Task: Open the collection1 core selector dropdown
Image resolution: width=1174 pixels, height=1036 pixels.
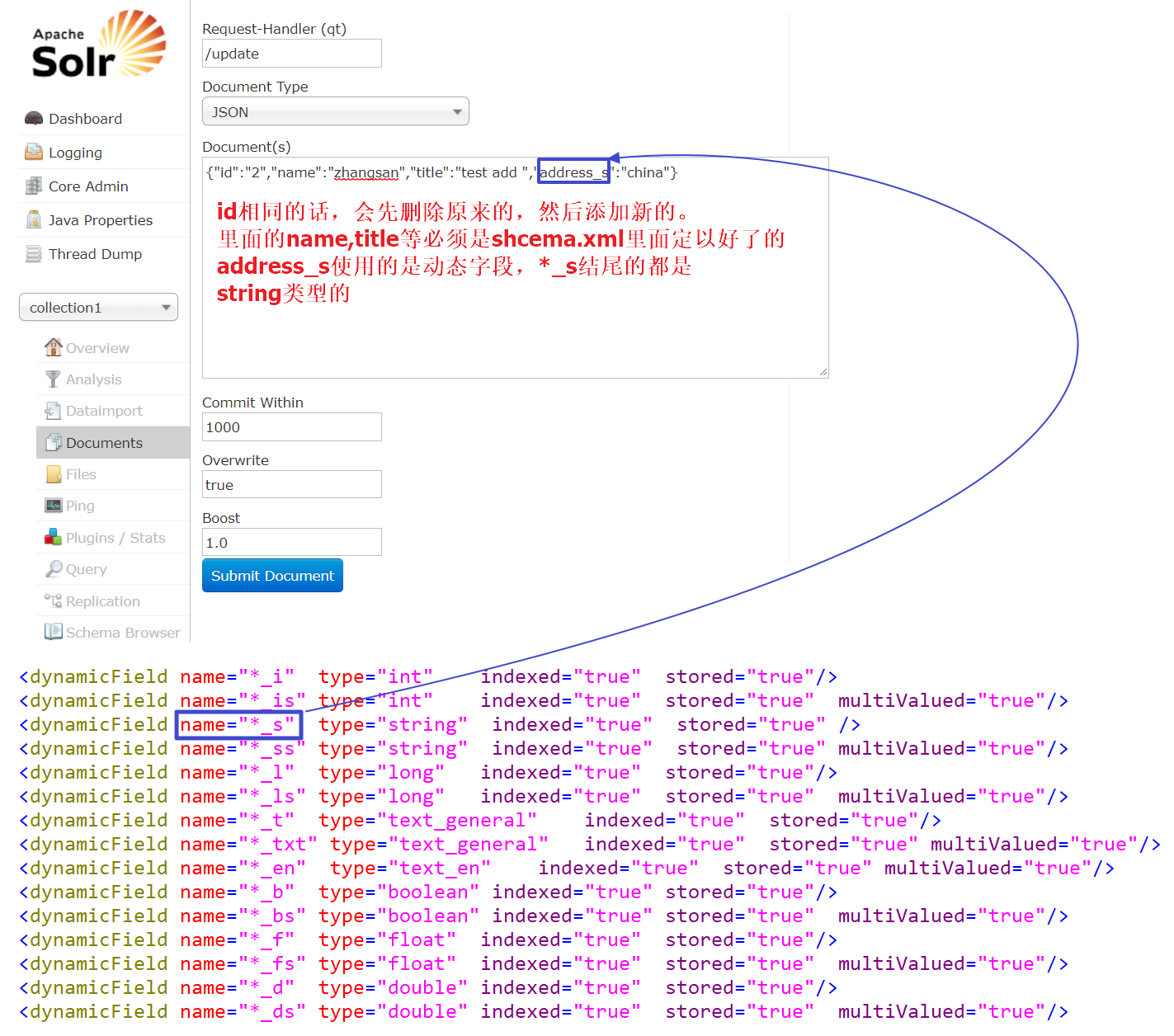Action: (98, 307)
